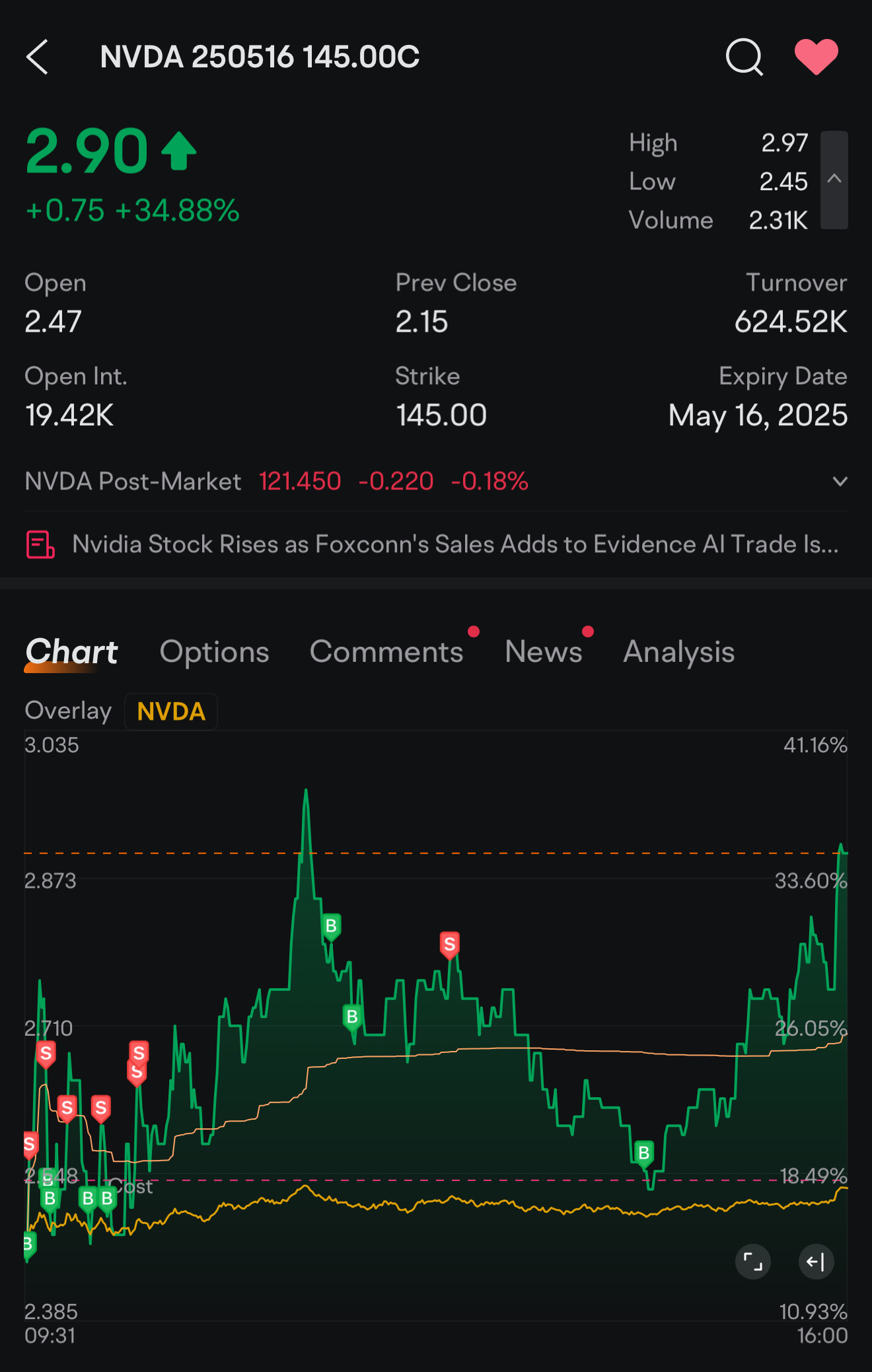Tap the post-market change -0.18%
This screenshot has height=1372, width=872.
coord(490,482)
